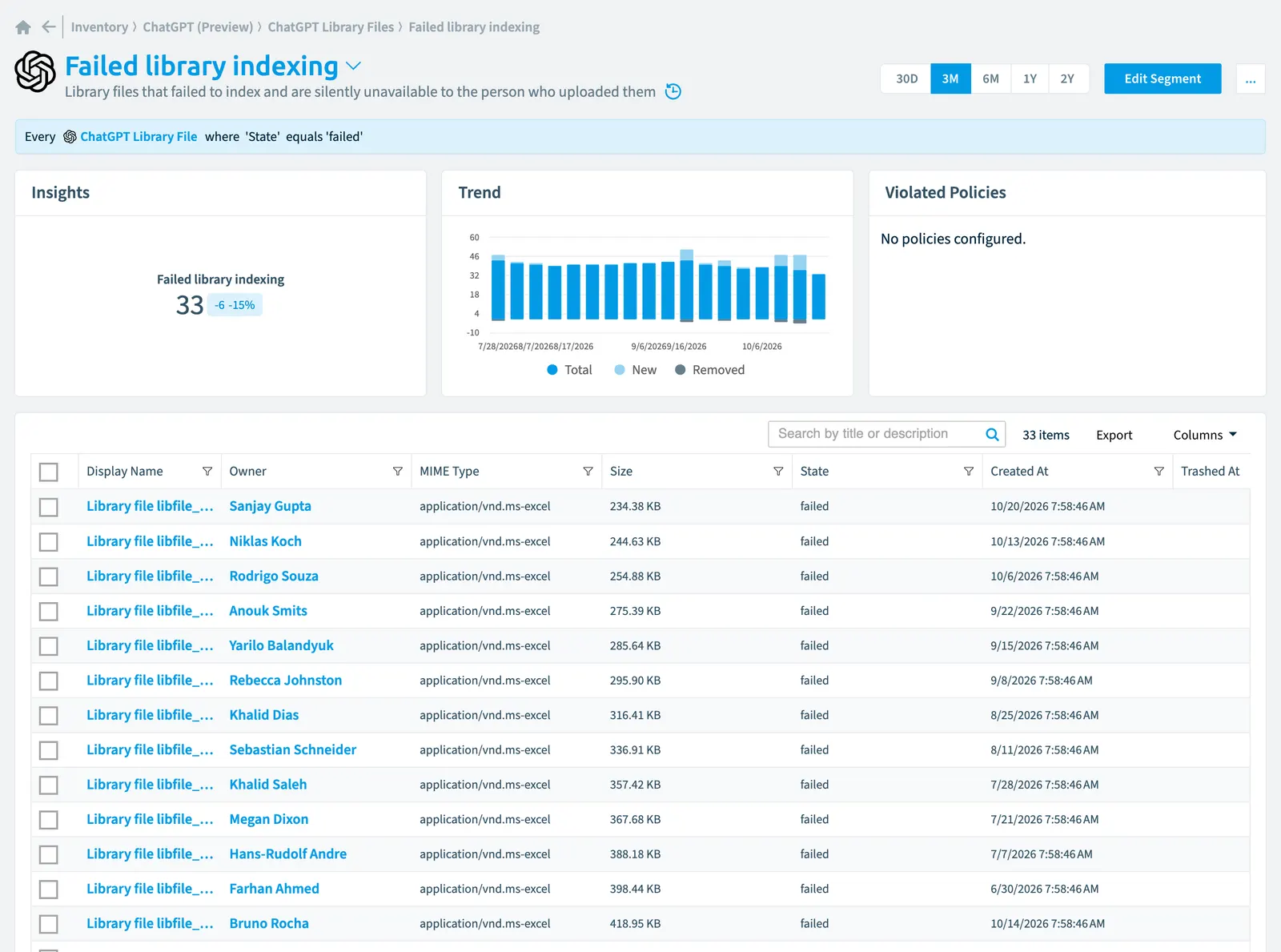
Task: Check the Sanjay Gupta row checkbox
Action: [49, 507]
